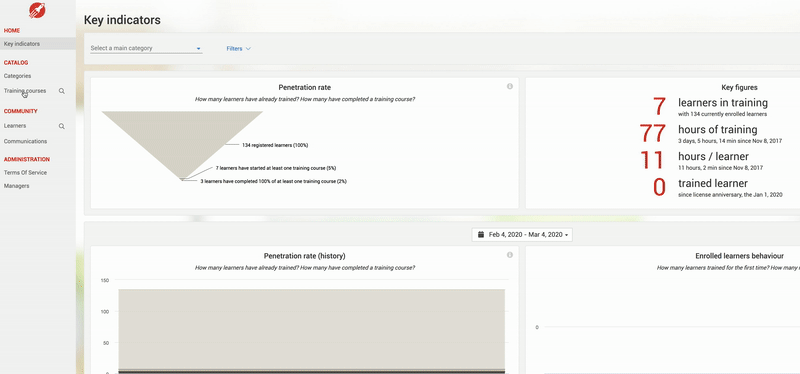Viewport: 800px width, 374px height.
Task: Click 'since license anniversary' subtitle
Action: (730, 195)
